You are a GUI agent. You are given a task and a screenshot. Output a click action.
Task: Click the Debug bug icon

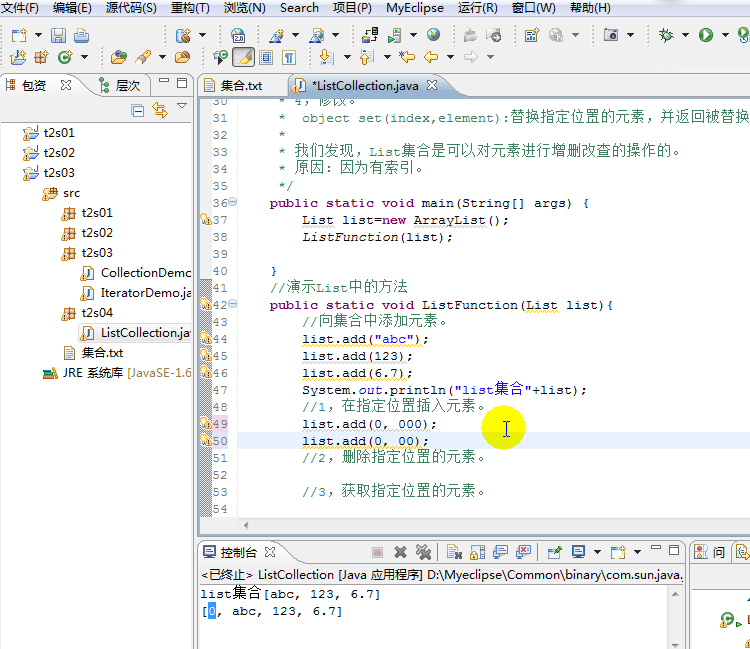coord(665,35)
